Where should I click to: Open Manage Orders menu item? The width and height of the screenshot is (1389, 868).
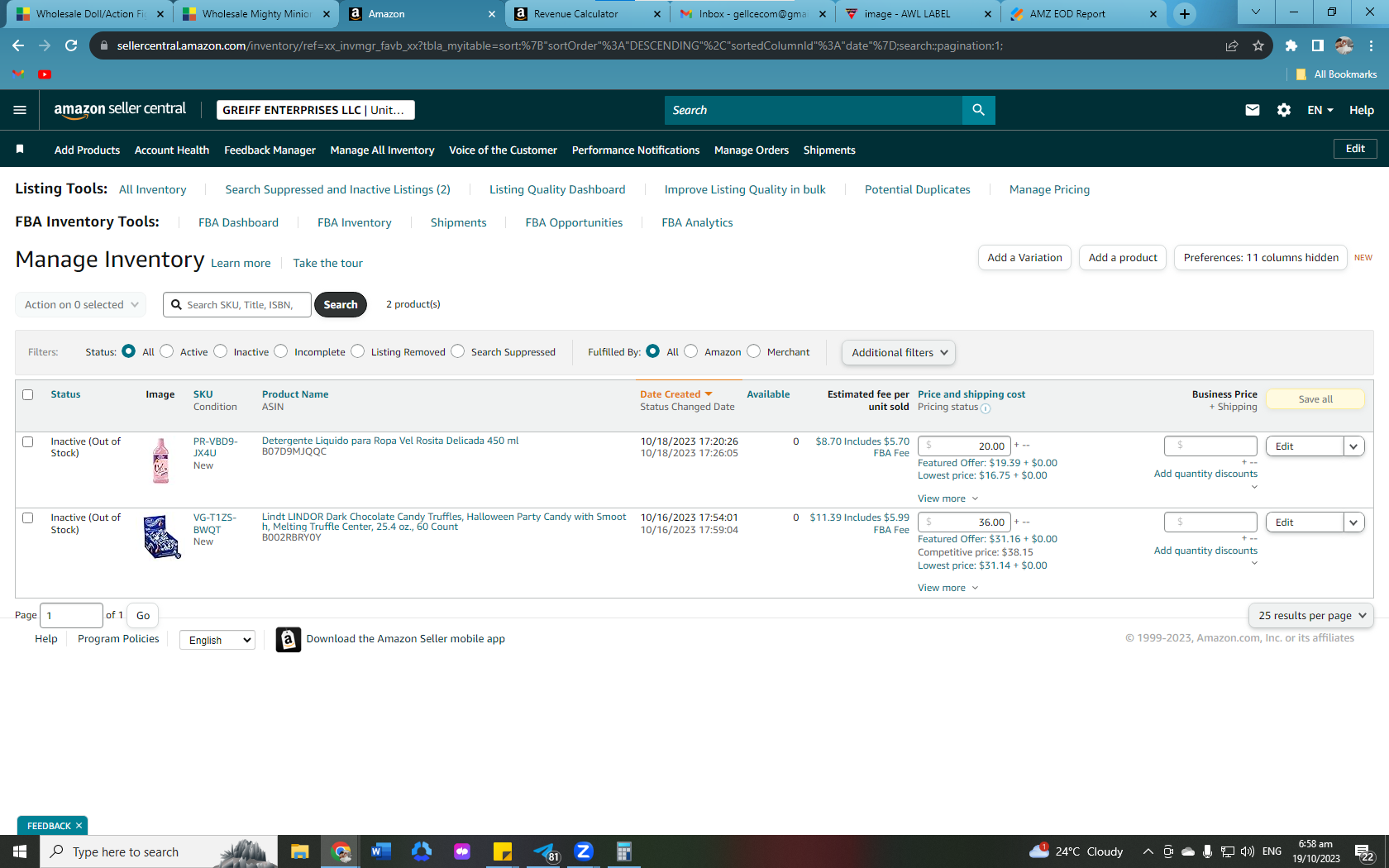[x=752, y=150]
